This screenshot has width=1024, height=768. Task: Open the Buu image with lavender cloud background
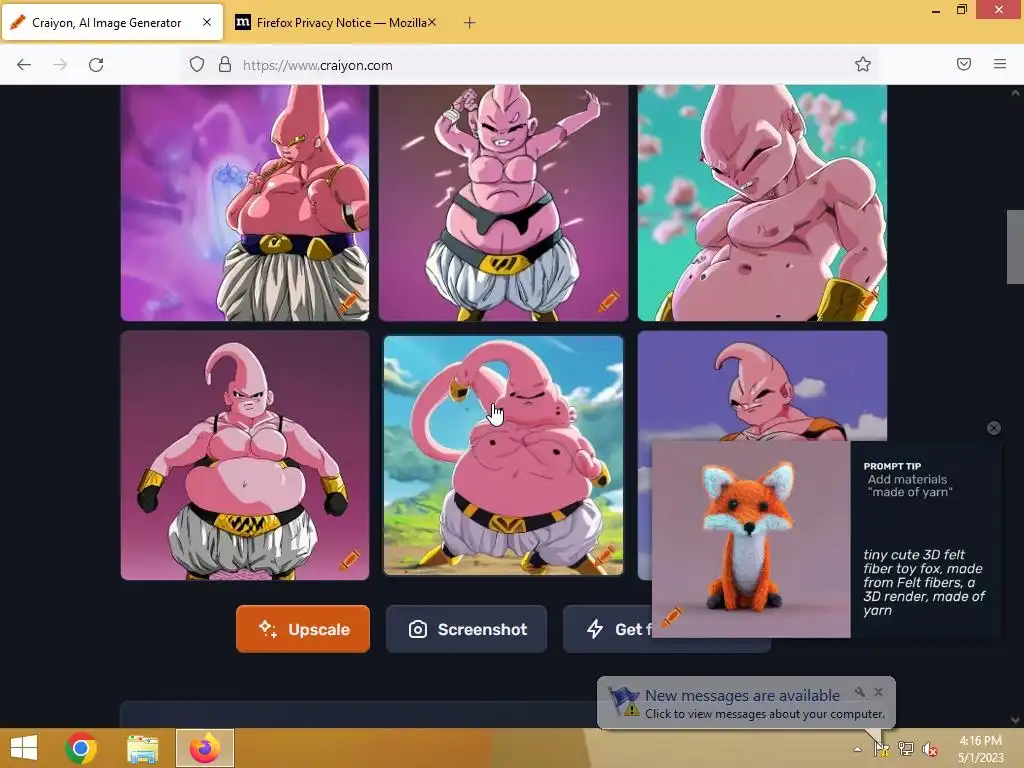(x=762, y=385)
